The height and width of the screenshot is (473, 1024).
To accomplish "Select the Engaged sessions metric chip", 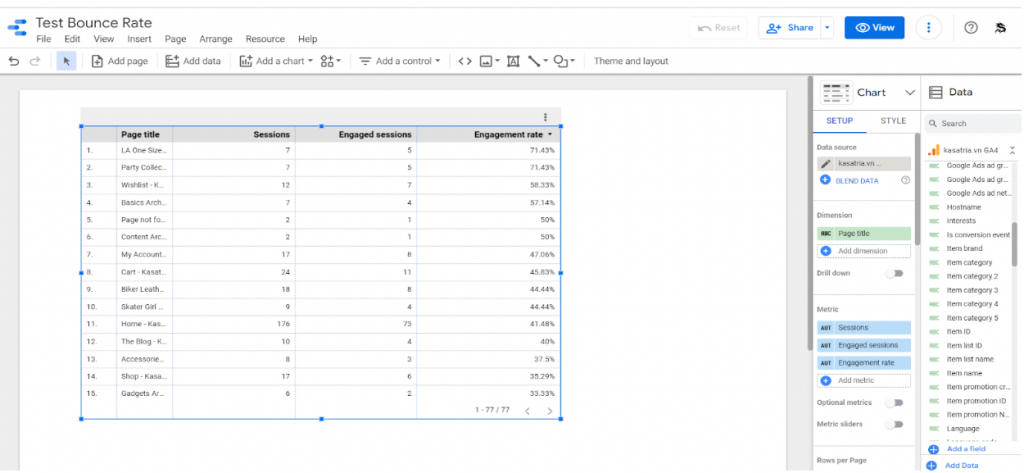I will [863, 345].
